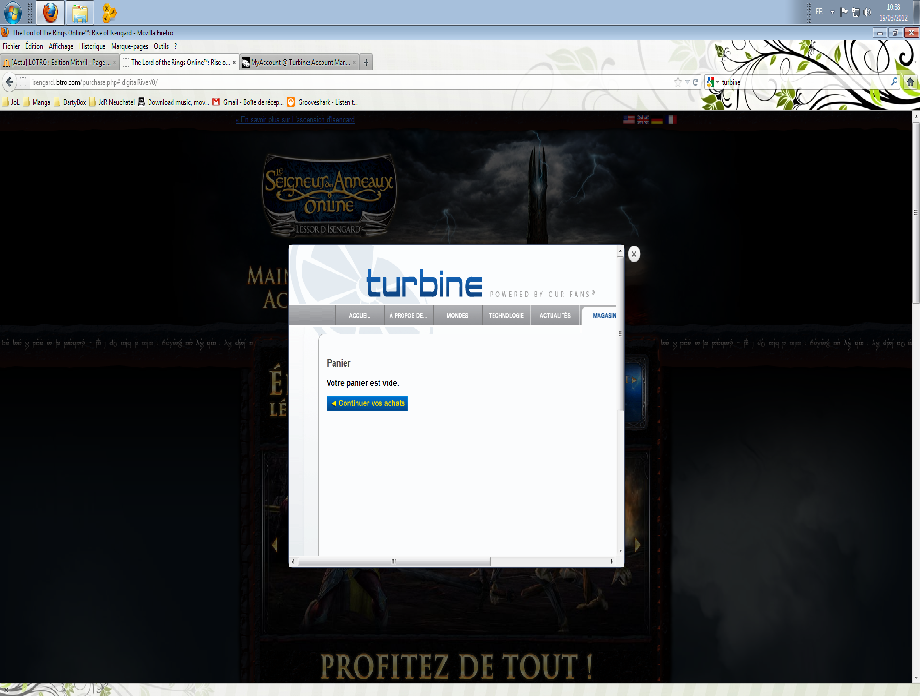Reload the page with refresh icon

696,82
